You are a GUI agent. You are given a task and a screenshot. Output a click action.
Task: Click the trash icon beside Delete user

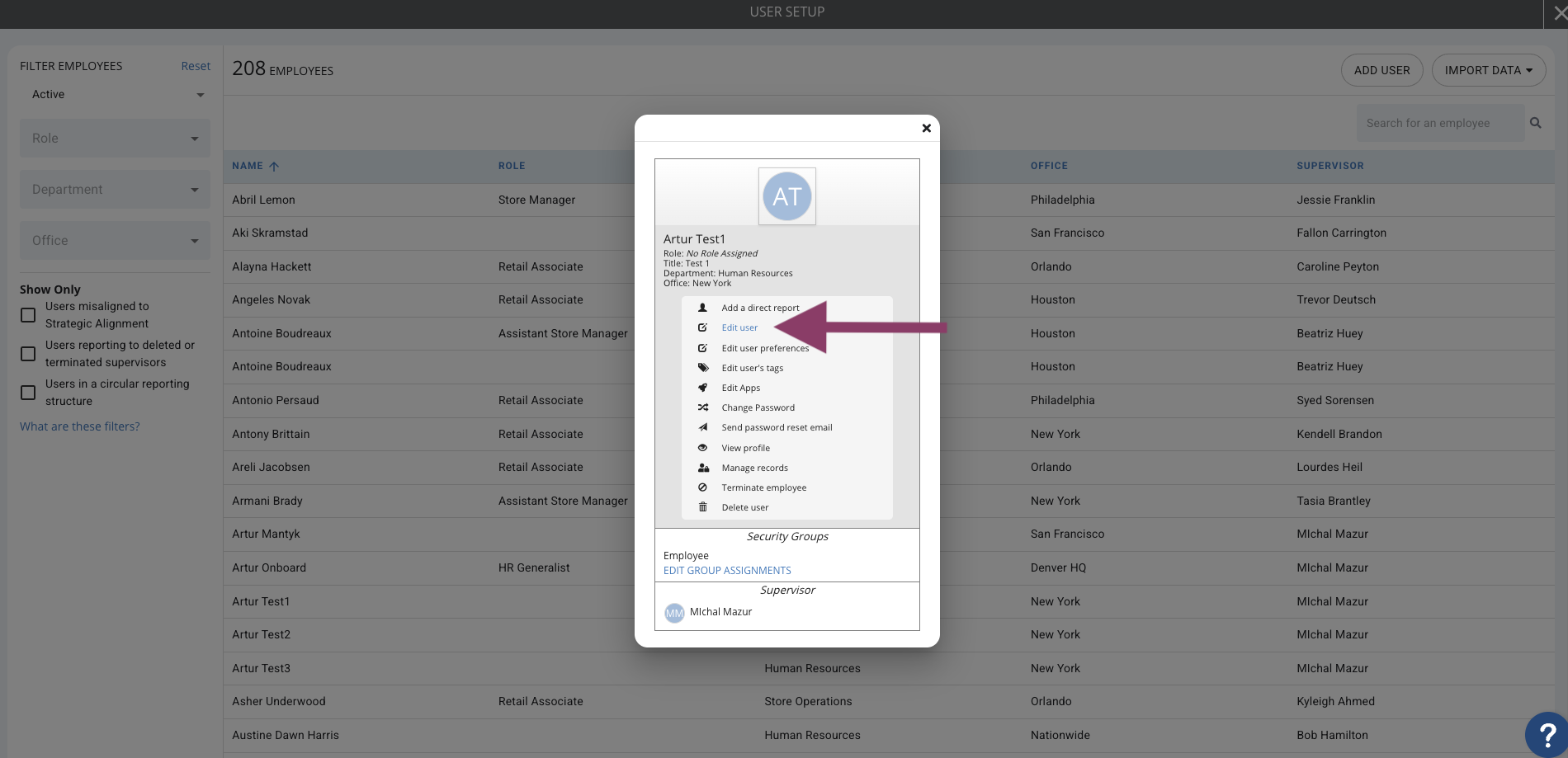point(703,507)
